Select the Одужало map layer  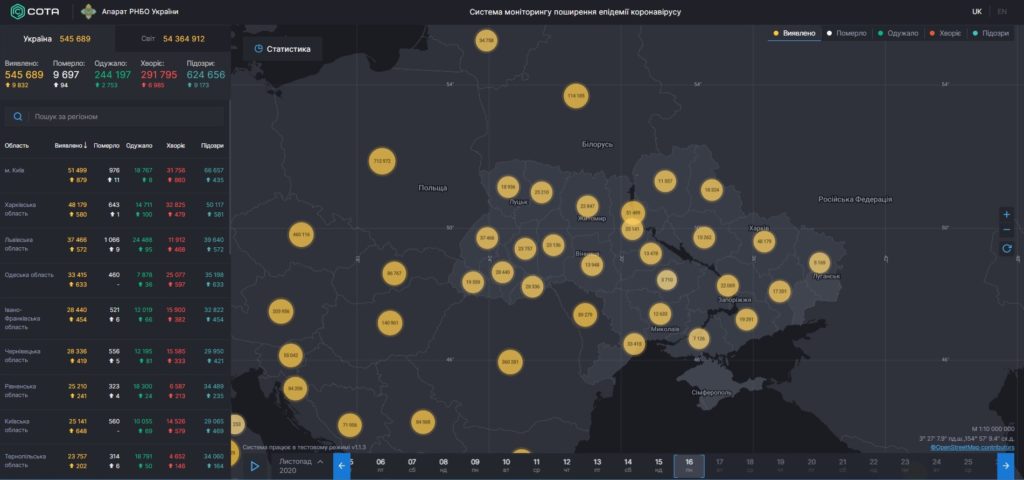pyautogui.click(x=897, y=33)
